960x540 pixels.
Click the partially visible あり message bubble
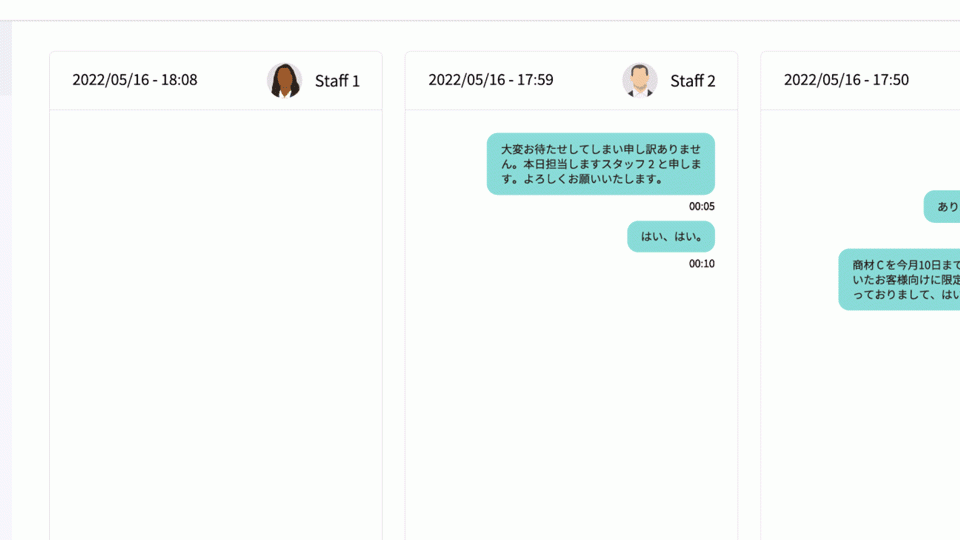click(942, 206)
